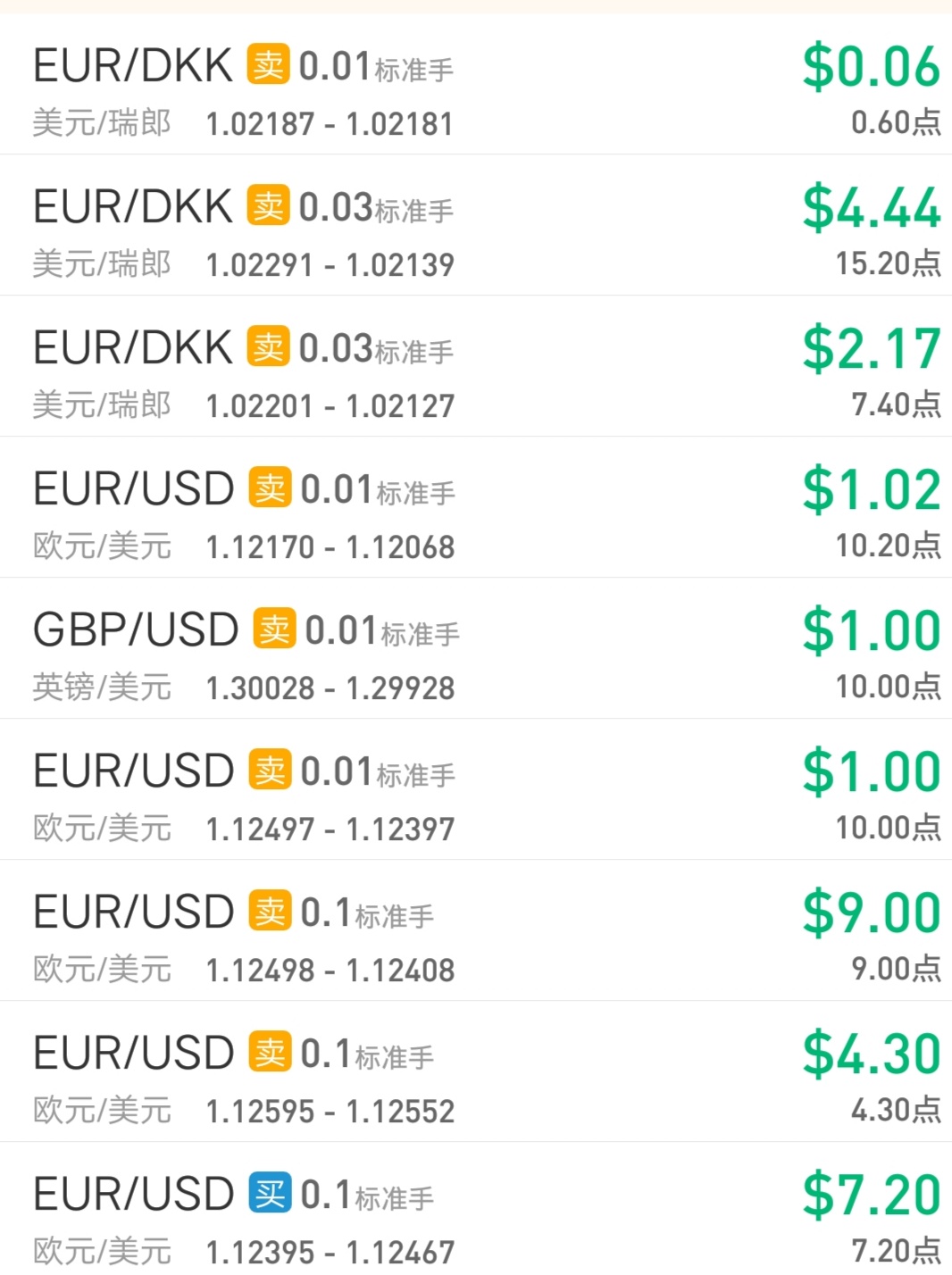Open the EUR/USD 1.12497 - 1.12397 trade
This screenshot has width=952, height=1275.
[476, 789]
